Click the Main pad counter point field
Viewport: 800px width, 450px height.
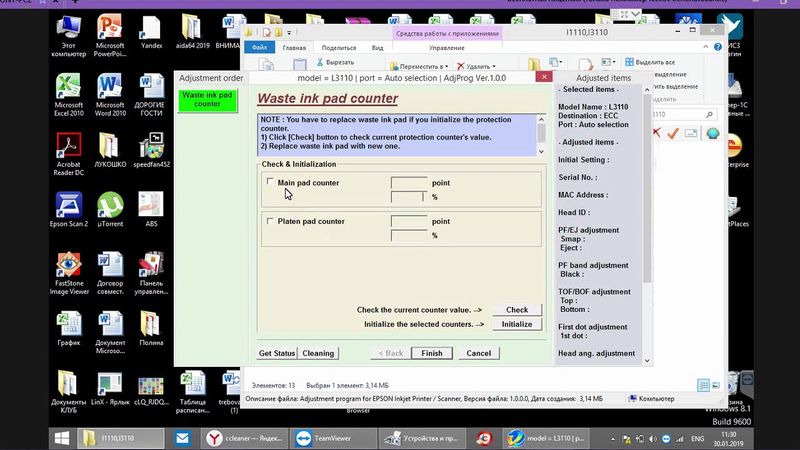408,183
